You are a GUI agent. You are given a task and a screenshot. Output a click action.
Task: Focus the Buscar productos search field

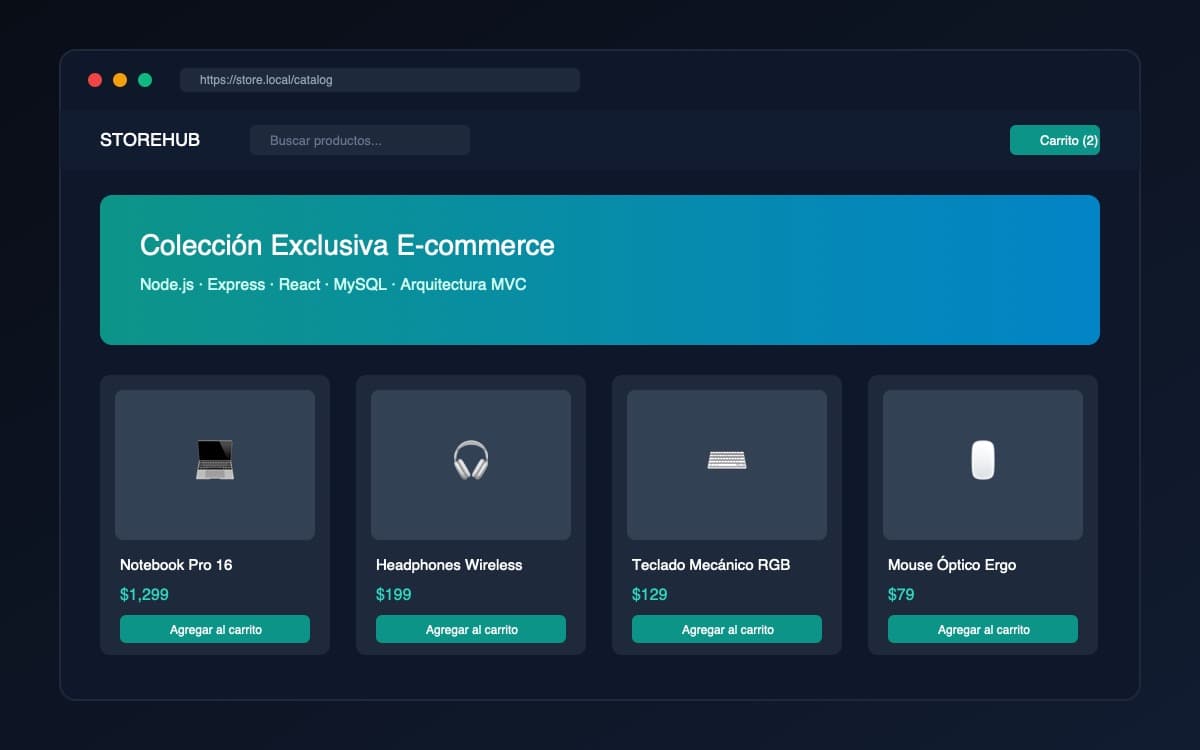point(360,140)
